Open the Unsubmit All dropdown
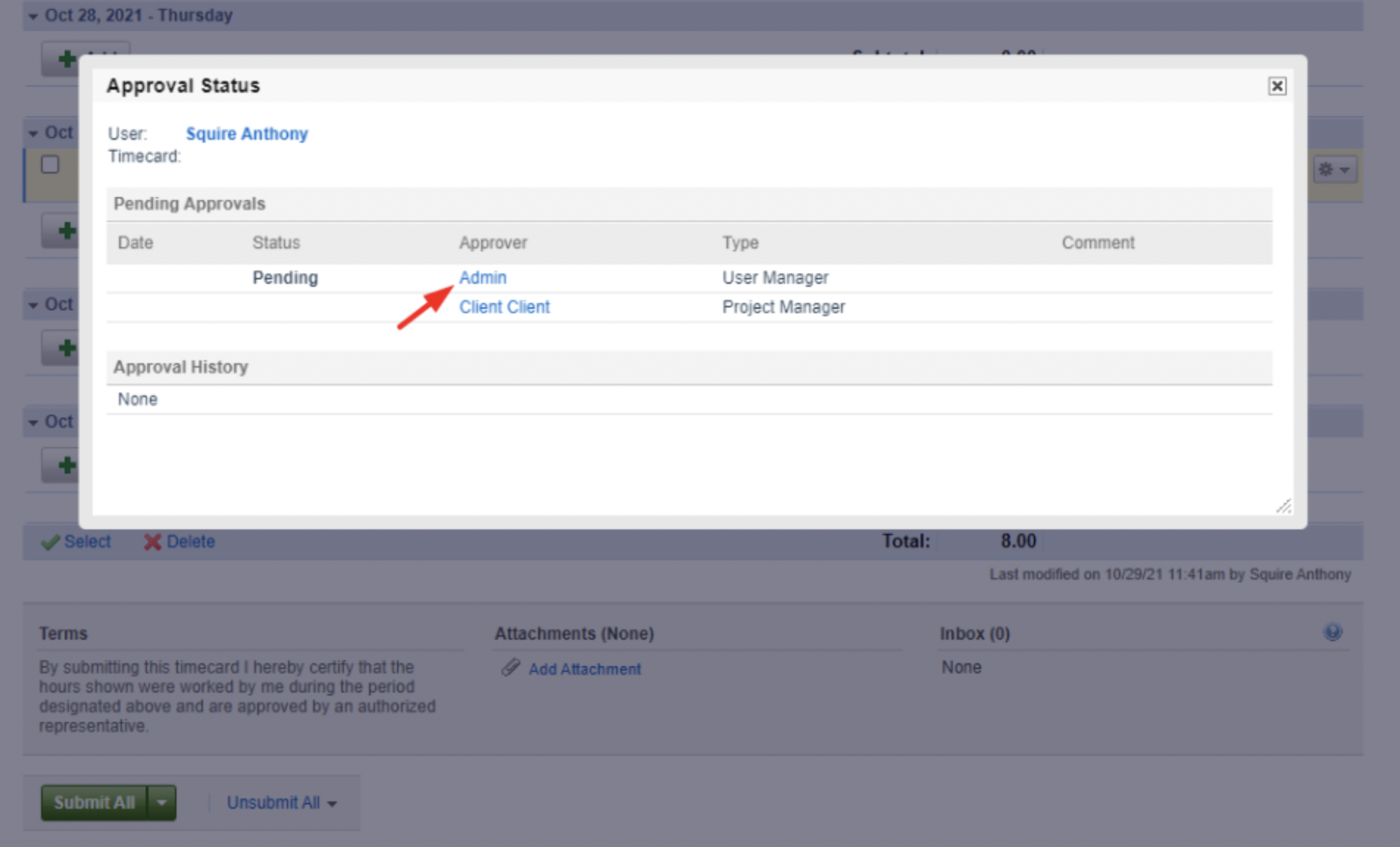 click(281, 803)
